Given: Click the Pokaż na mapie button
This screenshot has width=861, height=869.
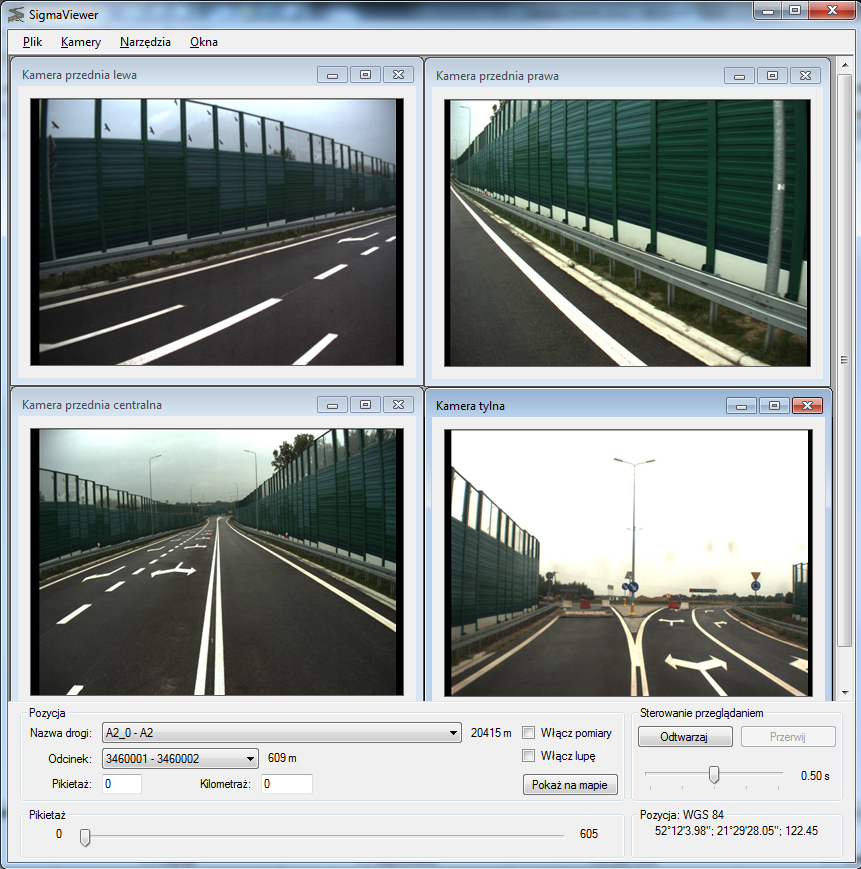Looking at the screenshot, I should pyautogui.click(x=570, y=785).
